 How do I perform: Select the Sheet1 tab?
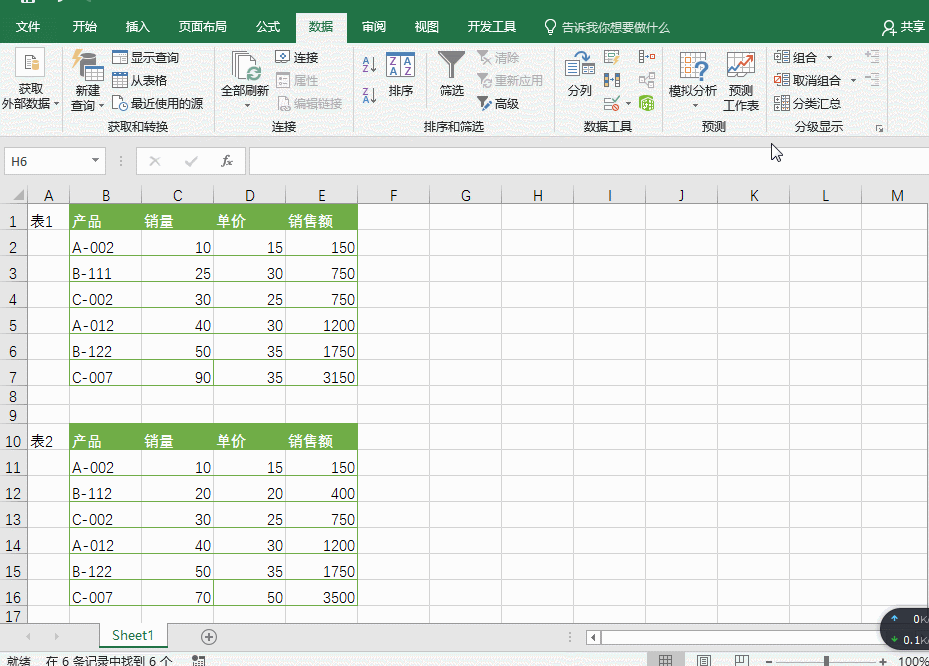[133, 636]
